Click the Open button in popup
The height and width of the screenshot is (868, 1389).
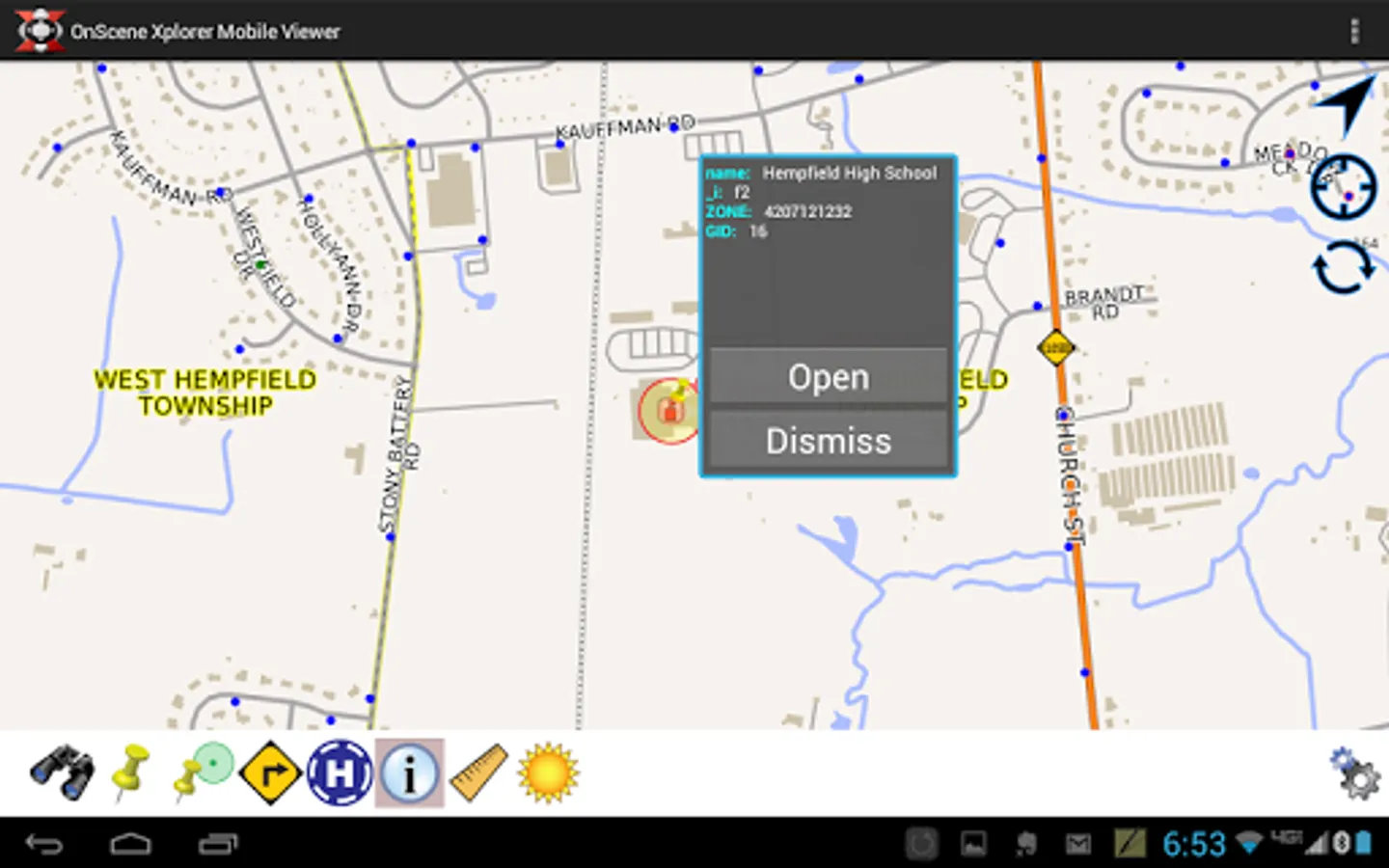click(x=829, y=376)
